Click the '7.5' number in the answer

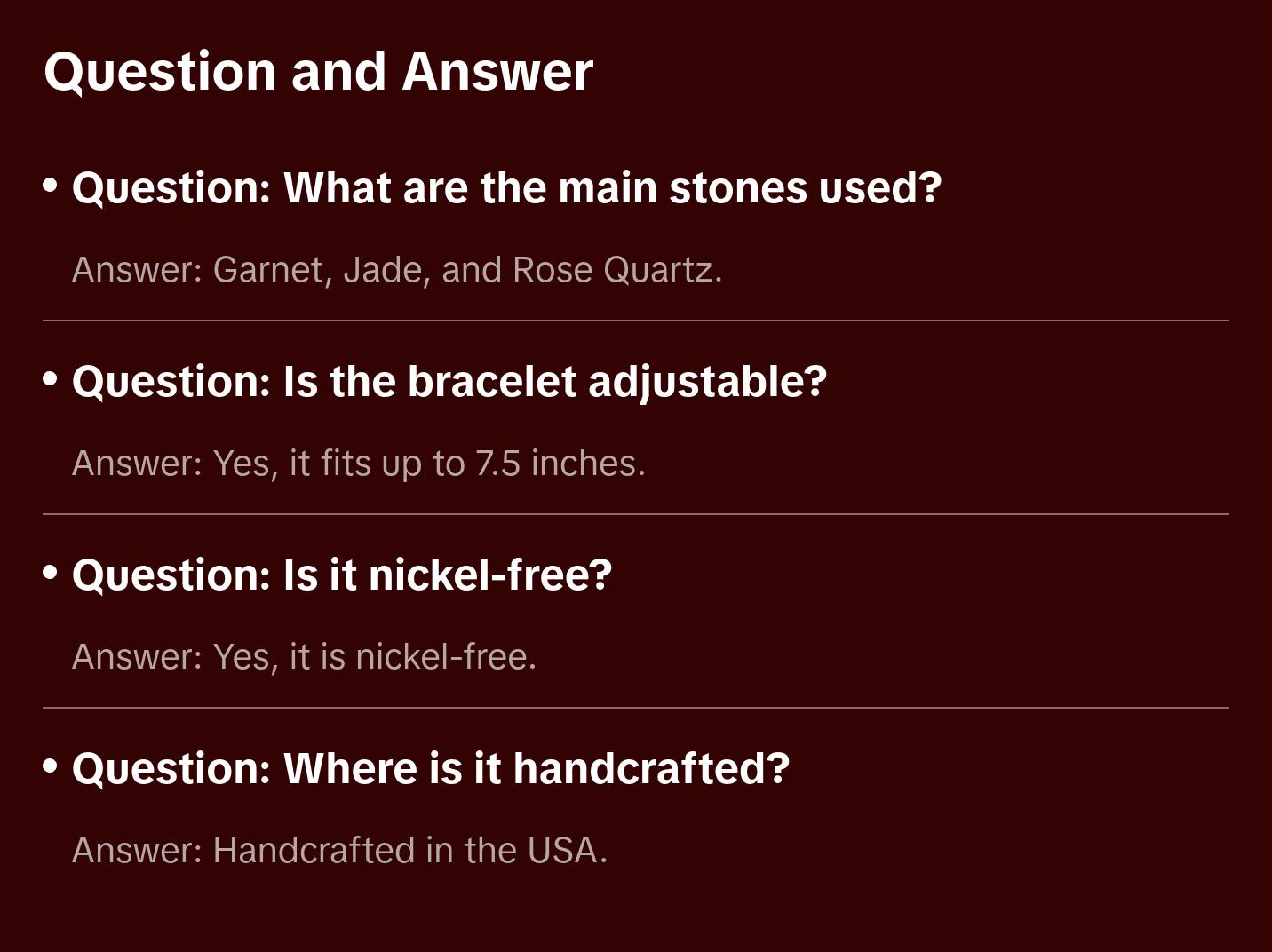[x=497, y=464]
